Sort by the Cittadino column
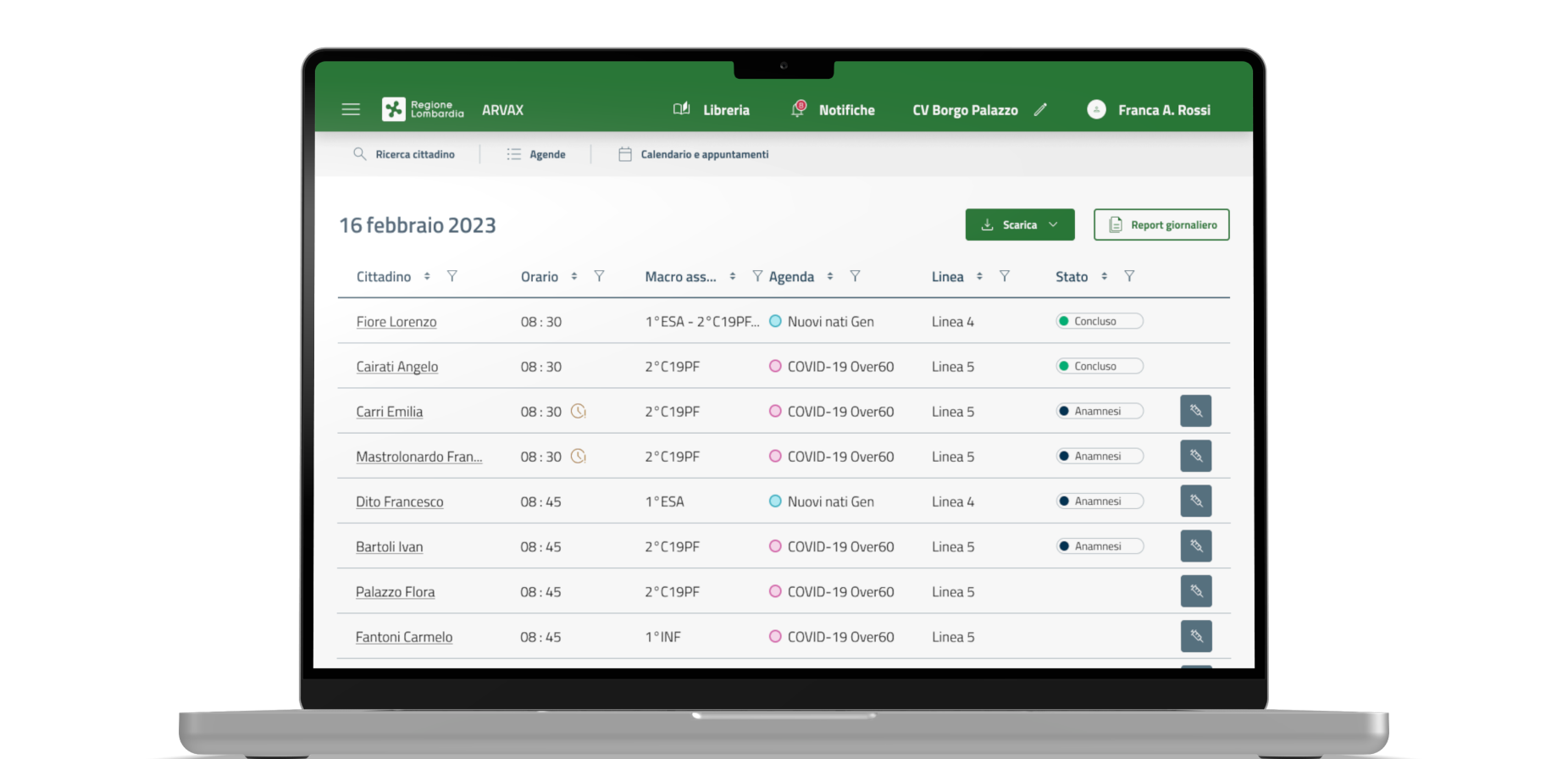The width and height of the screenshot is (1568, 759). point(427,276)
